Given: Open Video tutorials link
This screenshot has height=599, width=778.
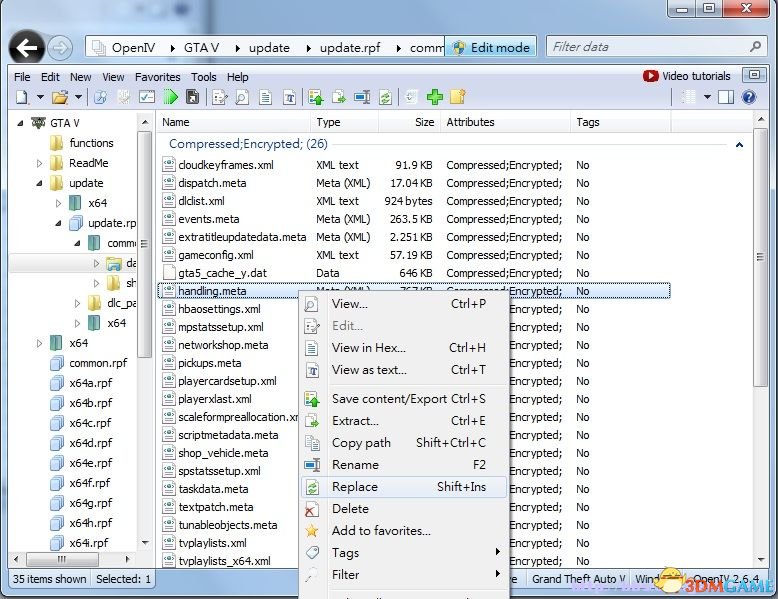Looking at the screenshot, I should tap(687, 76).
